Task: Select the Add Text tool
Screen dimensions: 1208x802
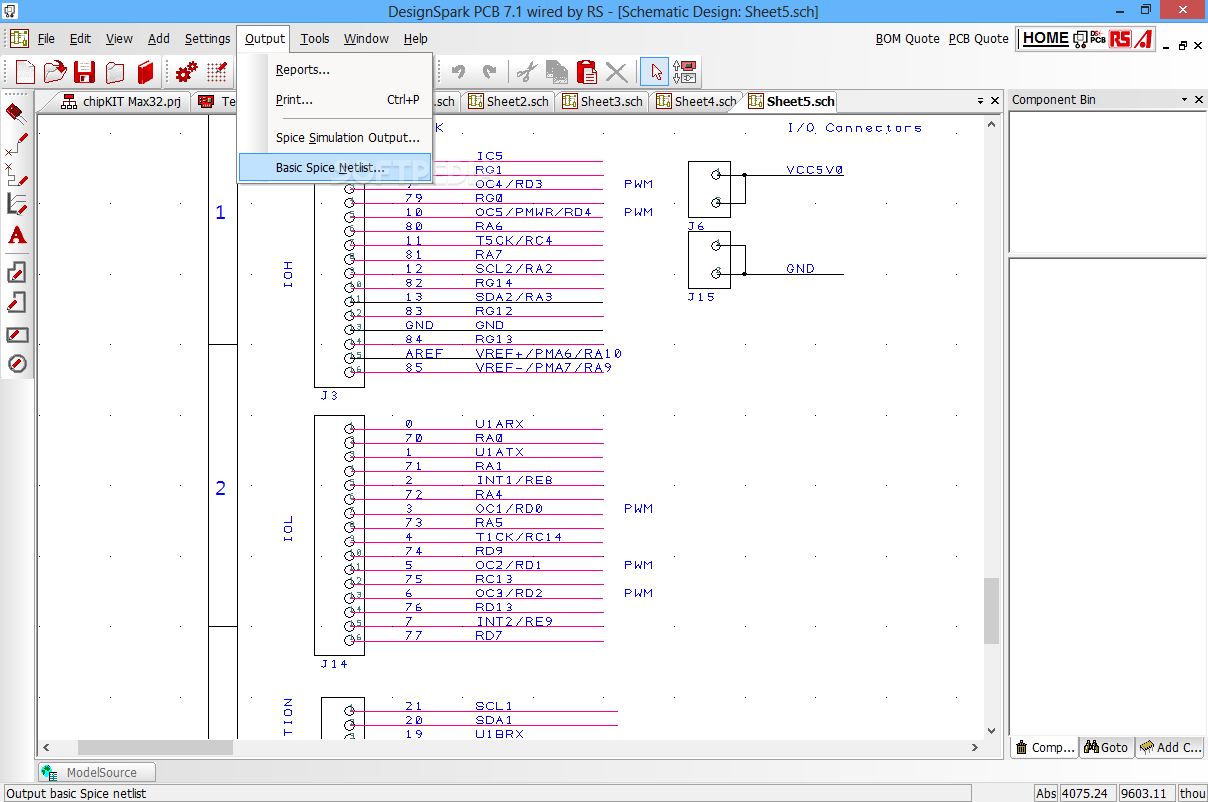Action: coord(16,236)
